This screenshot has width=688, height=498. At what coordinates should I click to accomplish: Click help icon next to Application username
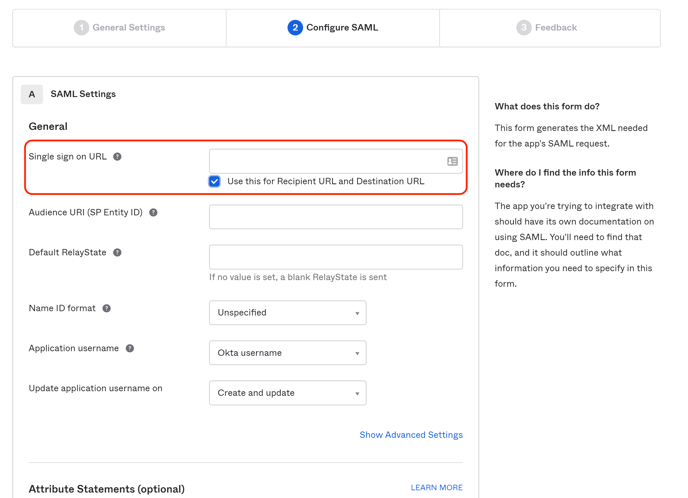tap(130, 349)
